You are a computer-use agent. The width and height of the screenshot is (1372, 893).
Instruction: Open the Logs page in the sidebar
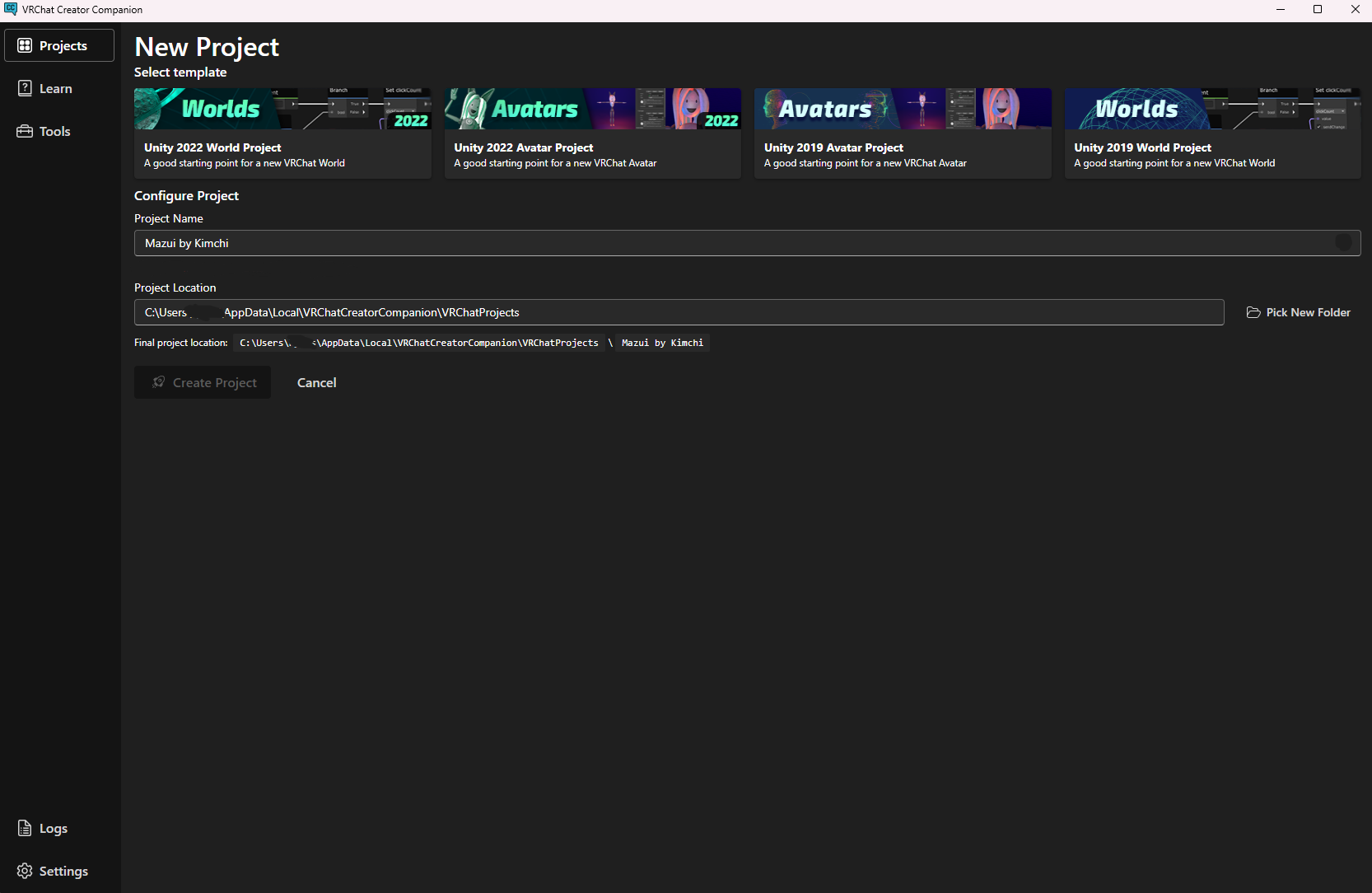click(x=59, y=828)
